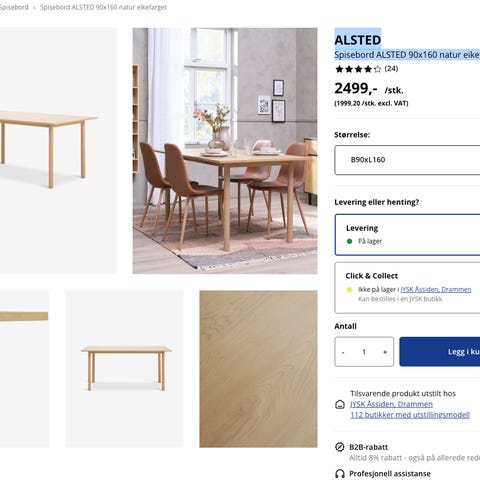Select the Levering delivery option
The height and width of the screenshot is (480, 480).
(407, 235)
